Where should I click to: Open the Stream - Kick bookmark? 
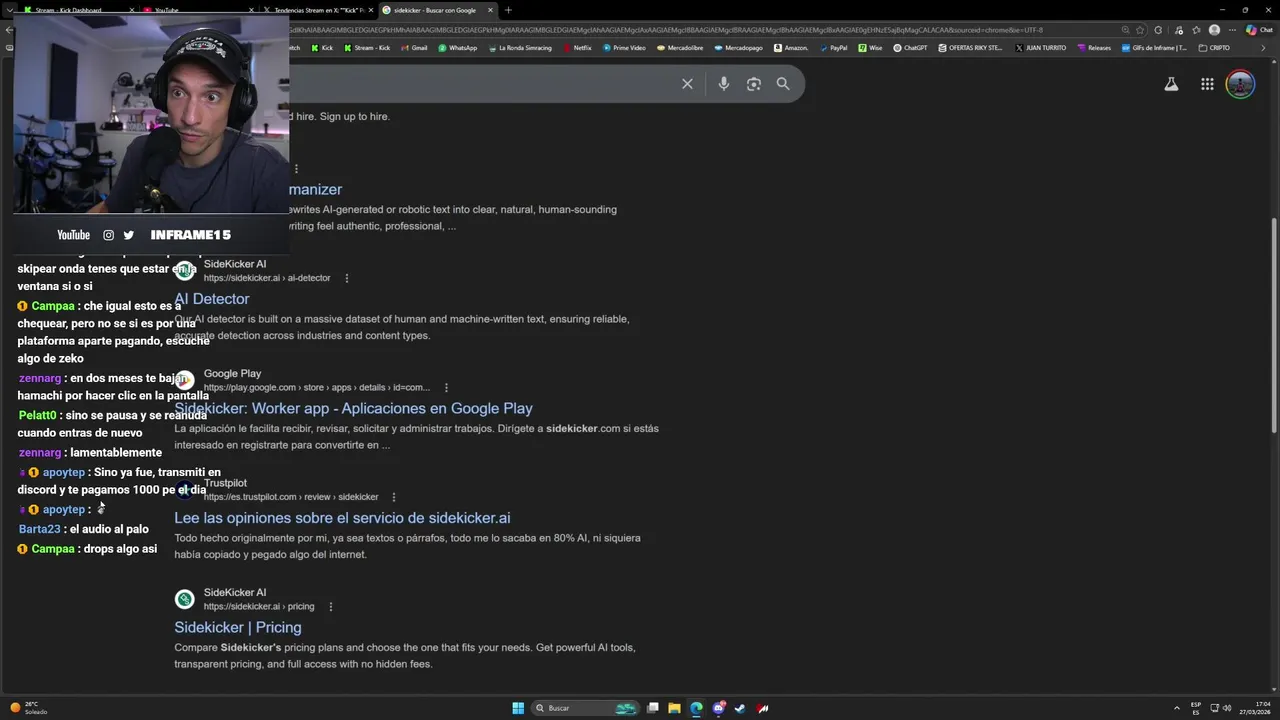(x=366, y=47)
